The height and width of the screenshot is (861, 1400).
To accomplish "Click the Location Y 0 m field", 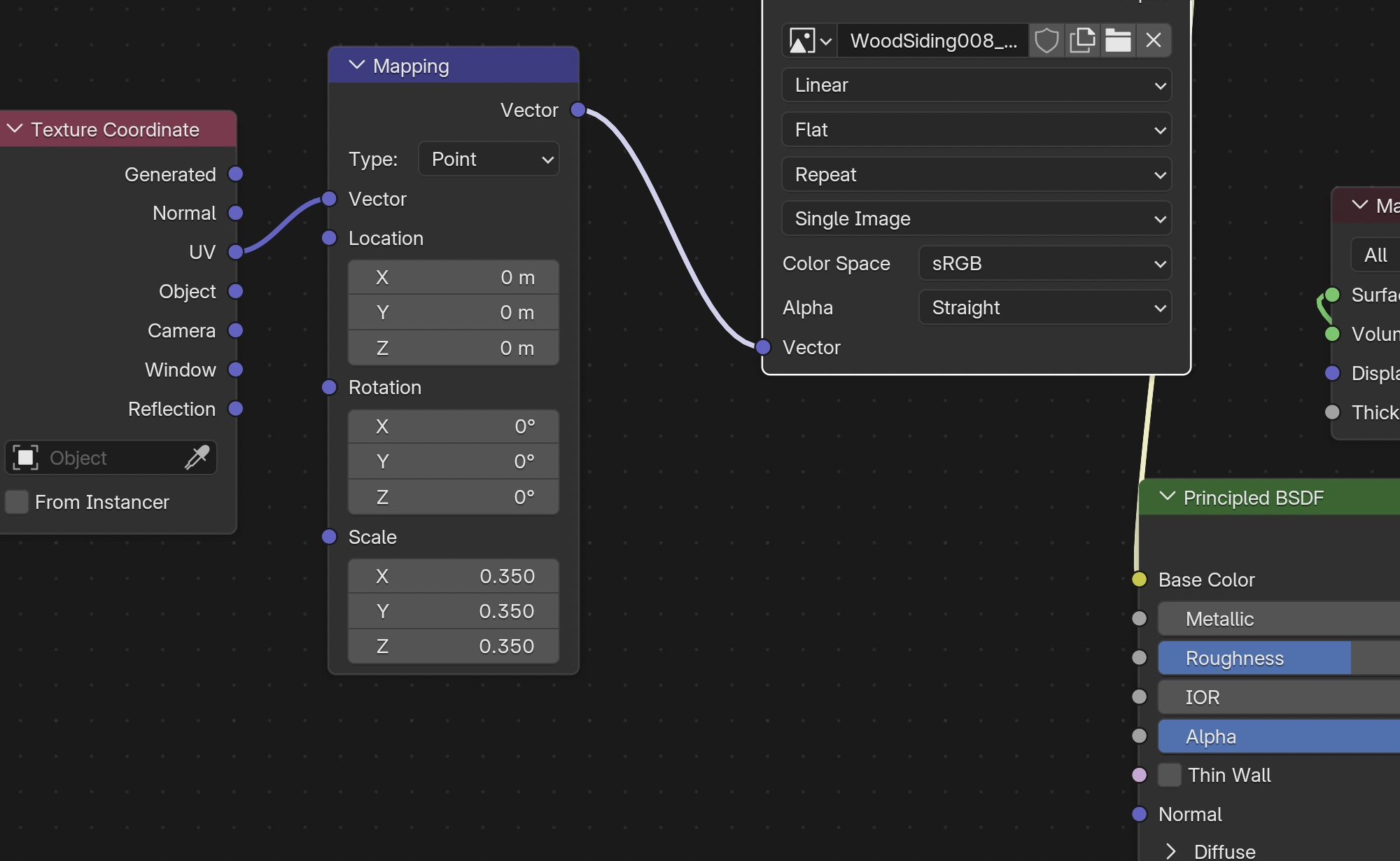I will [x=454, y=312].
